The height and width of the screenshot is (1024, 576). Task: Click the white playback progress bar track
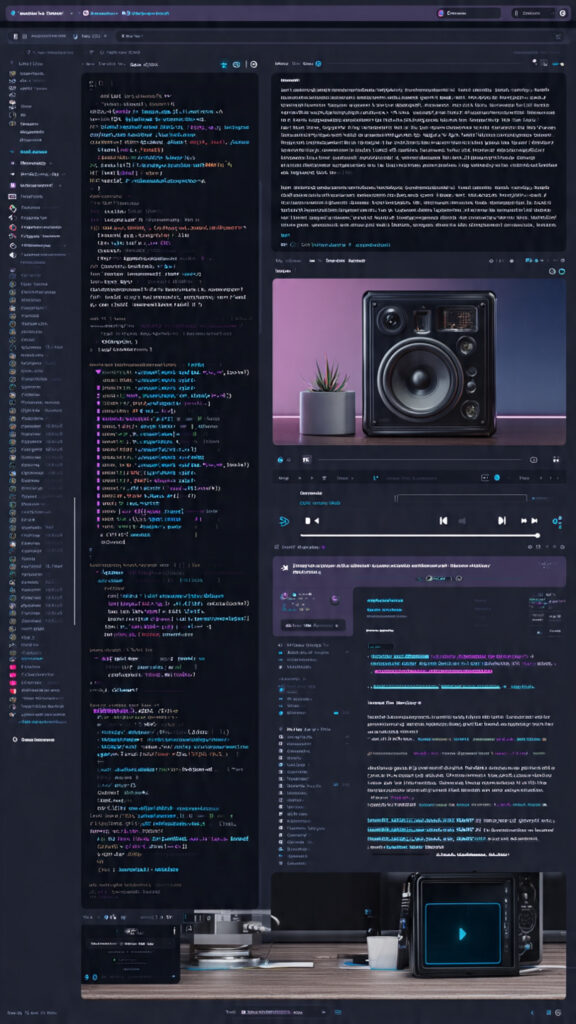tap(418, 536)
